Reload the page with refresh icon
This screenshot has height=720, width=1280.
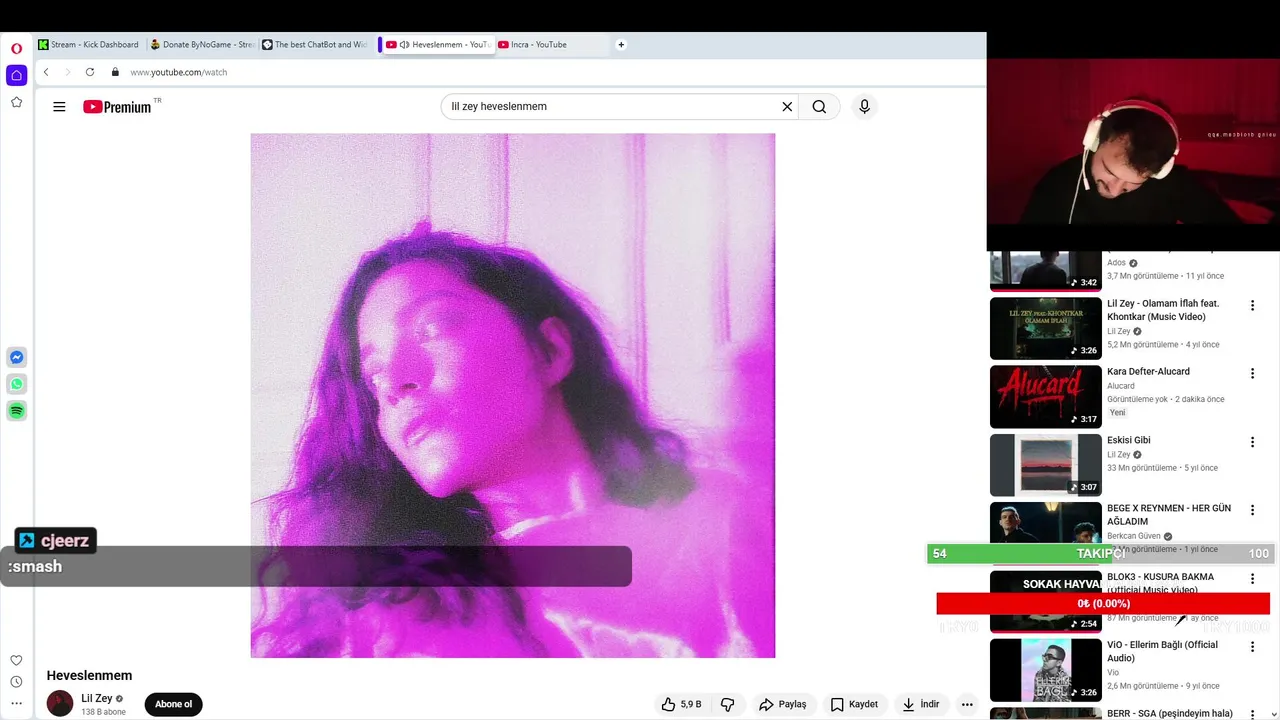pyautogui.click(x=90, y=72)
